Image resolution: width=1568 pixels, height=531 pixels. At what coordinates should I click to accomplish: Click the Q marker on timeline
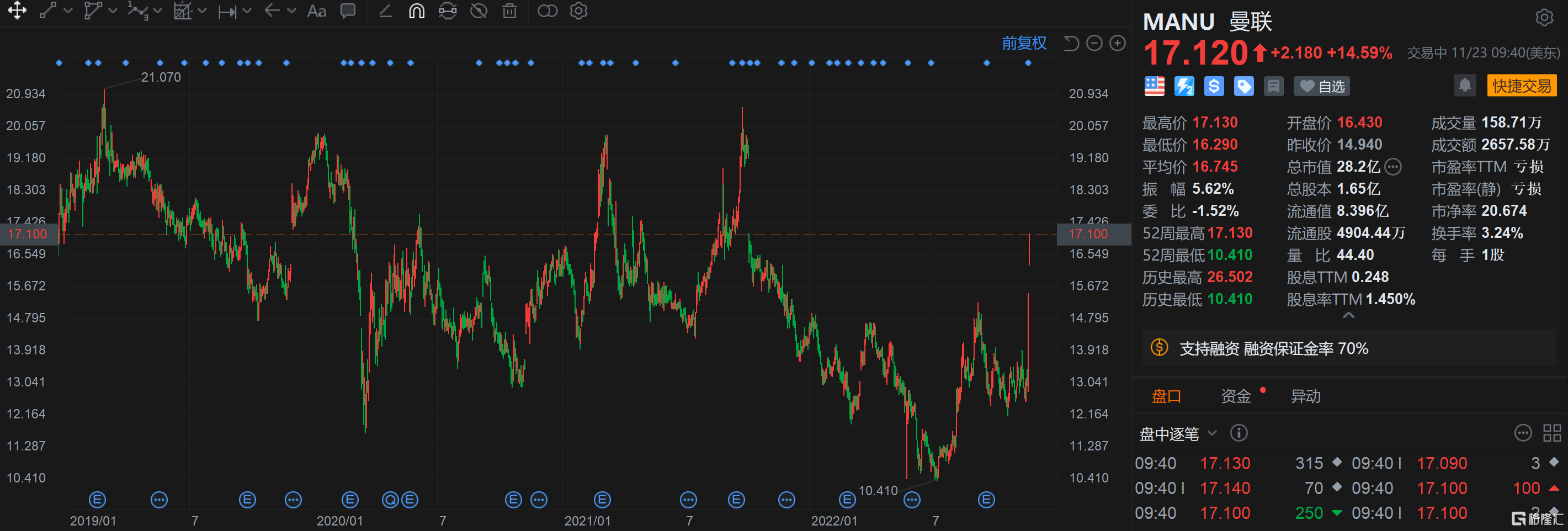[x=390, y=500]
